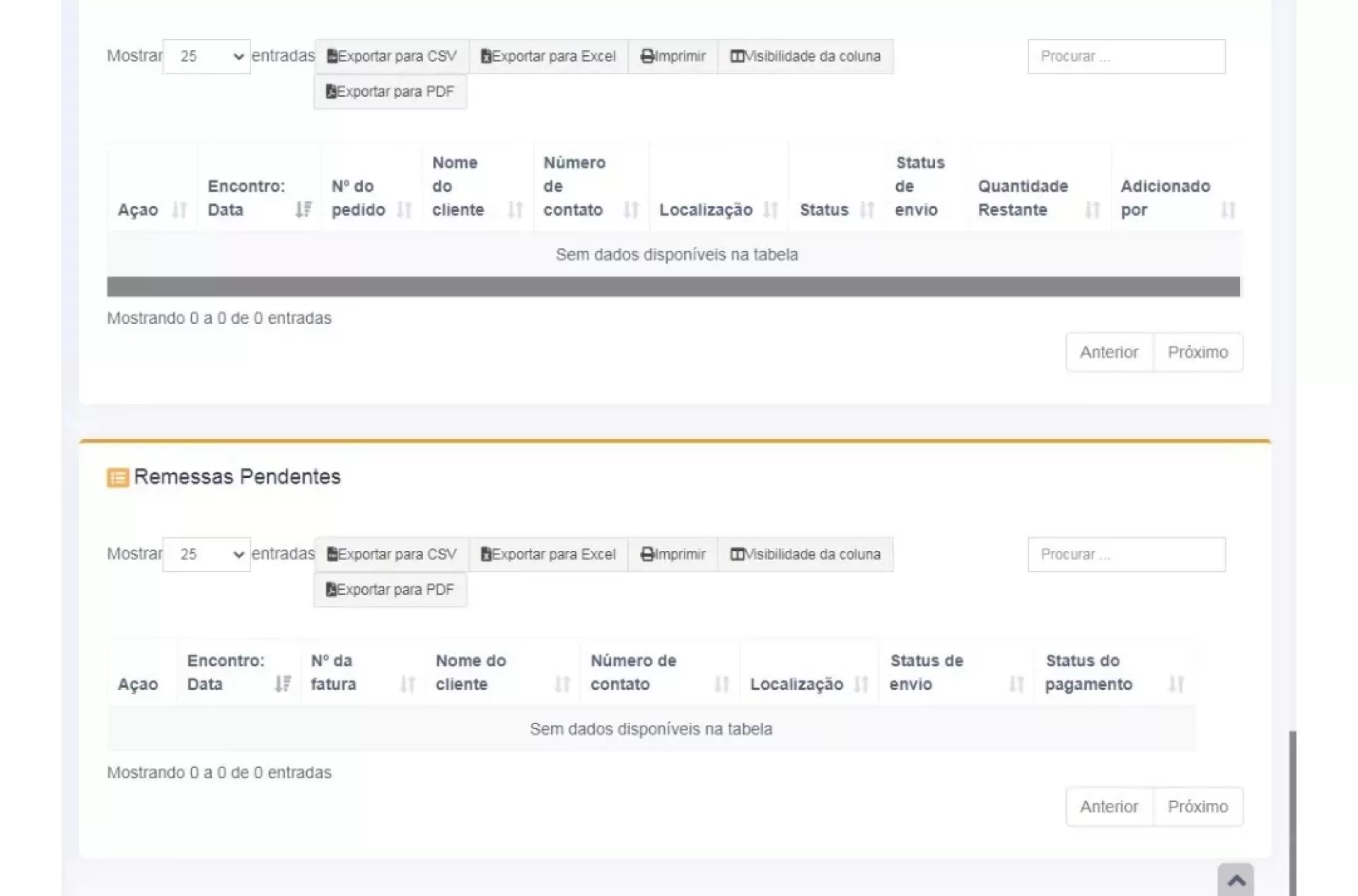Open Remessas Pendentes entries count dropdown

tap(207, 554)
